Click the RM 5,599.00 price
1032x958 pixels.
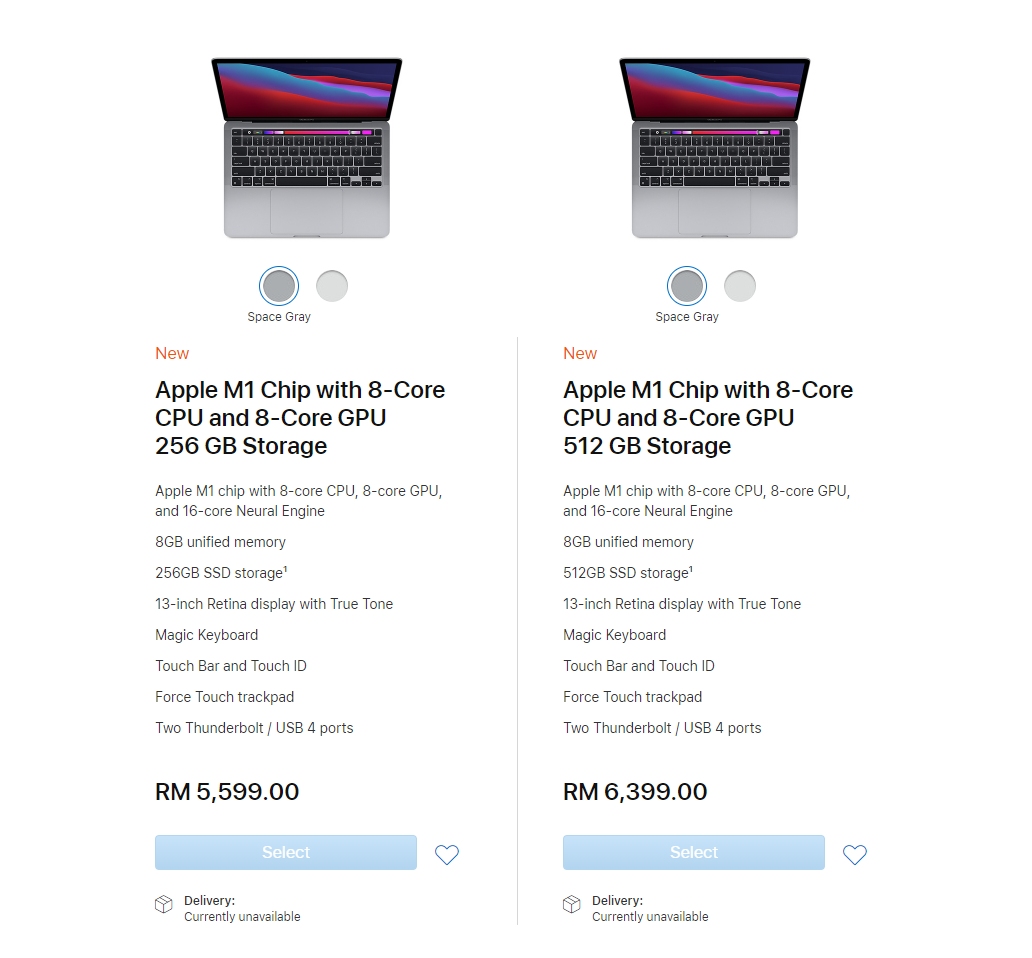coord(227,792)
